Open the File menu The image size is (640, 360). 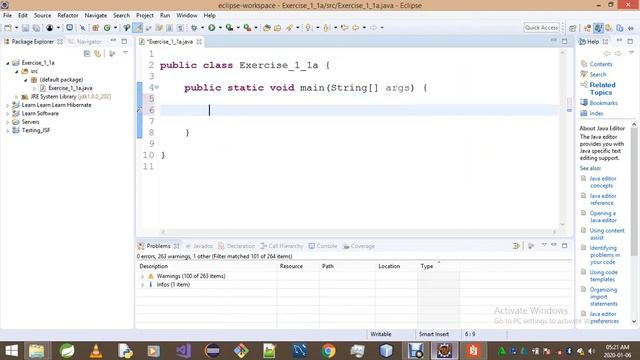pos(7,15)
